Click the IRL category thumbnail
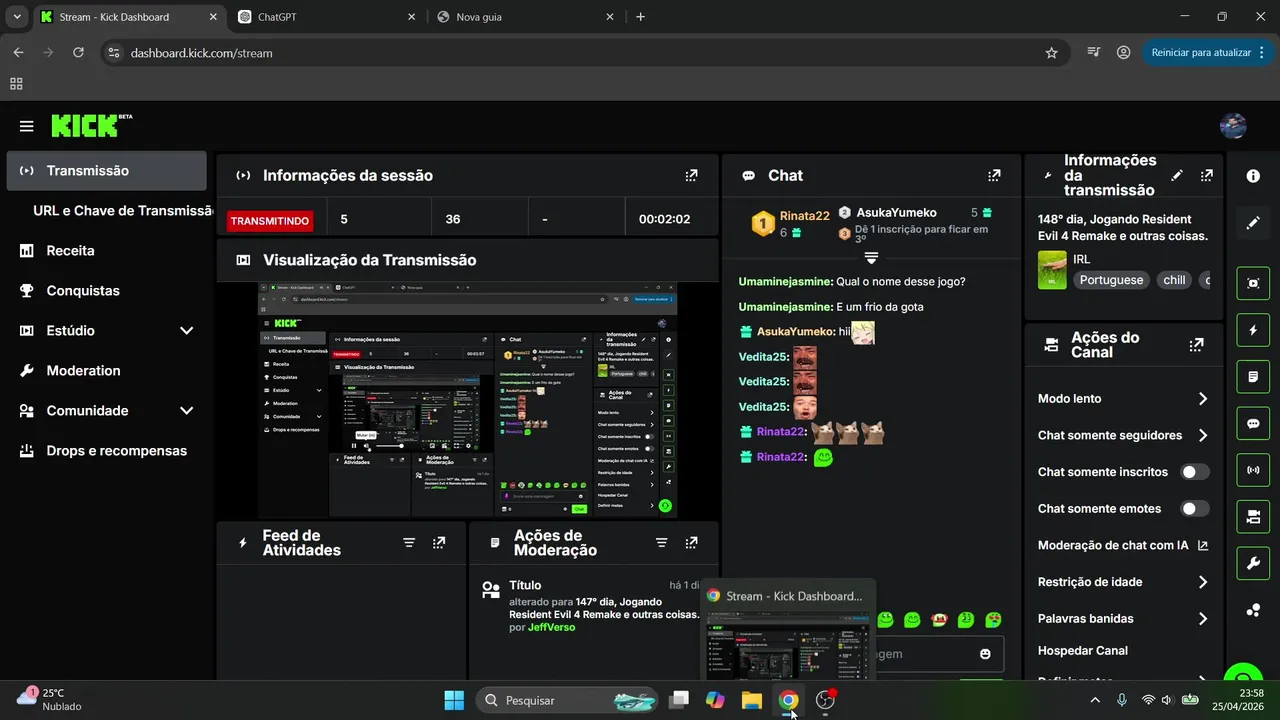Viewport: 1280px width, 720px height. 1052,270
